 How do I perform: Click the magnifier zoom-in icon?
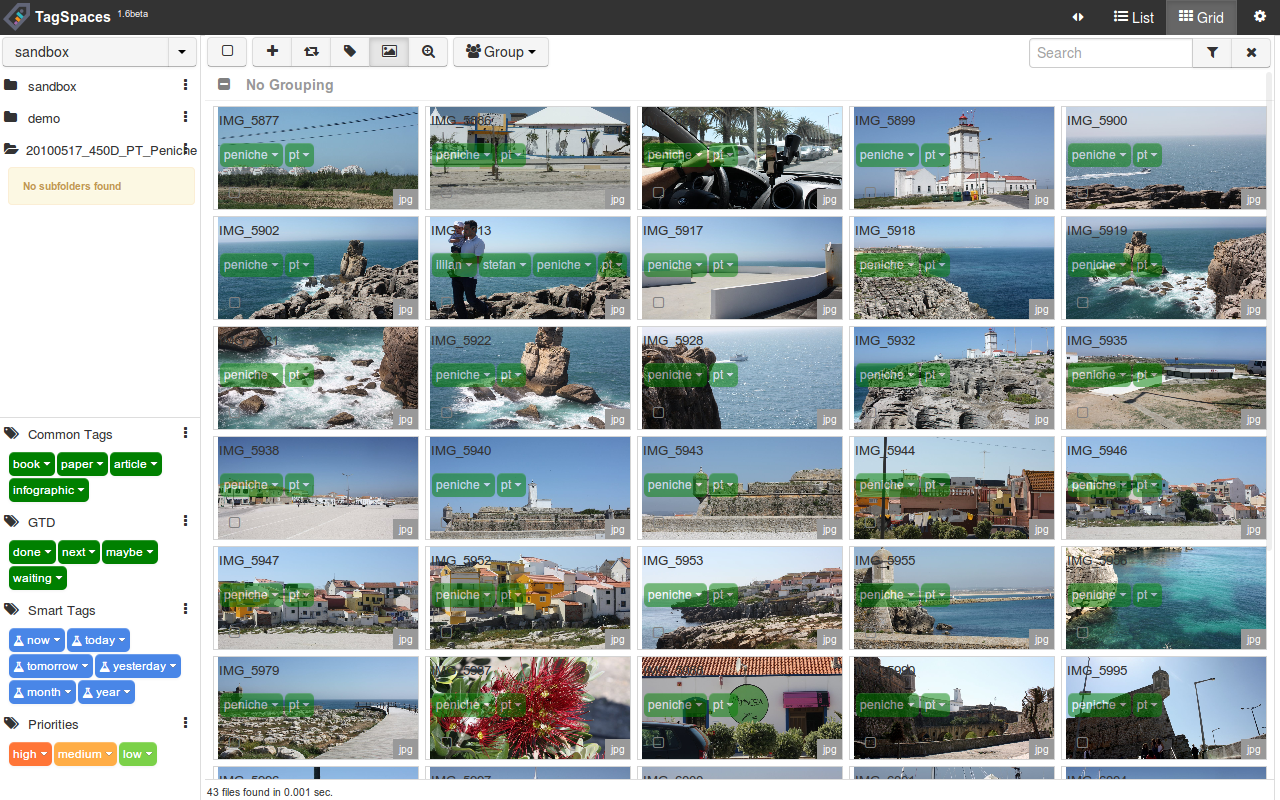coord(428,52)
